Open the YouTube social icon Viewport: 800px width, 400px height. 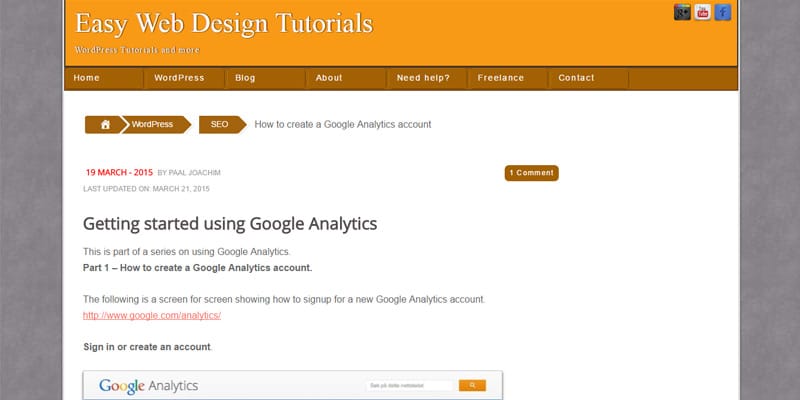click(x=703, y=12)
